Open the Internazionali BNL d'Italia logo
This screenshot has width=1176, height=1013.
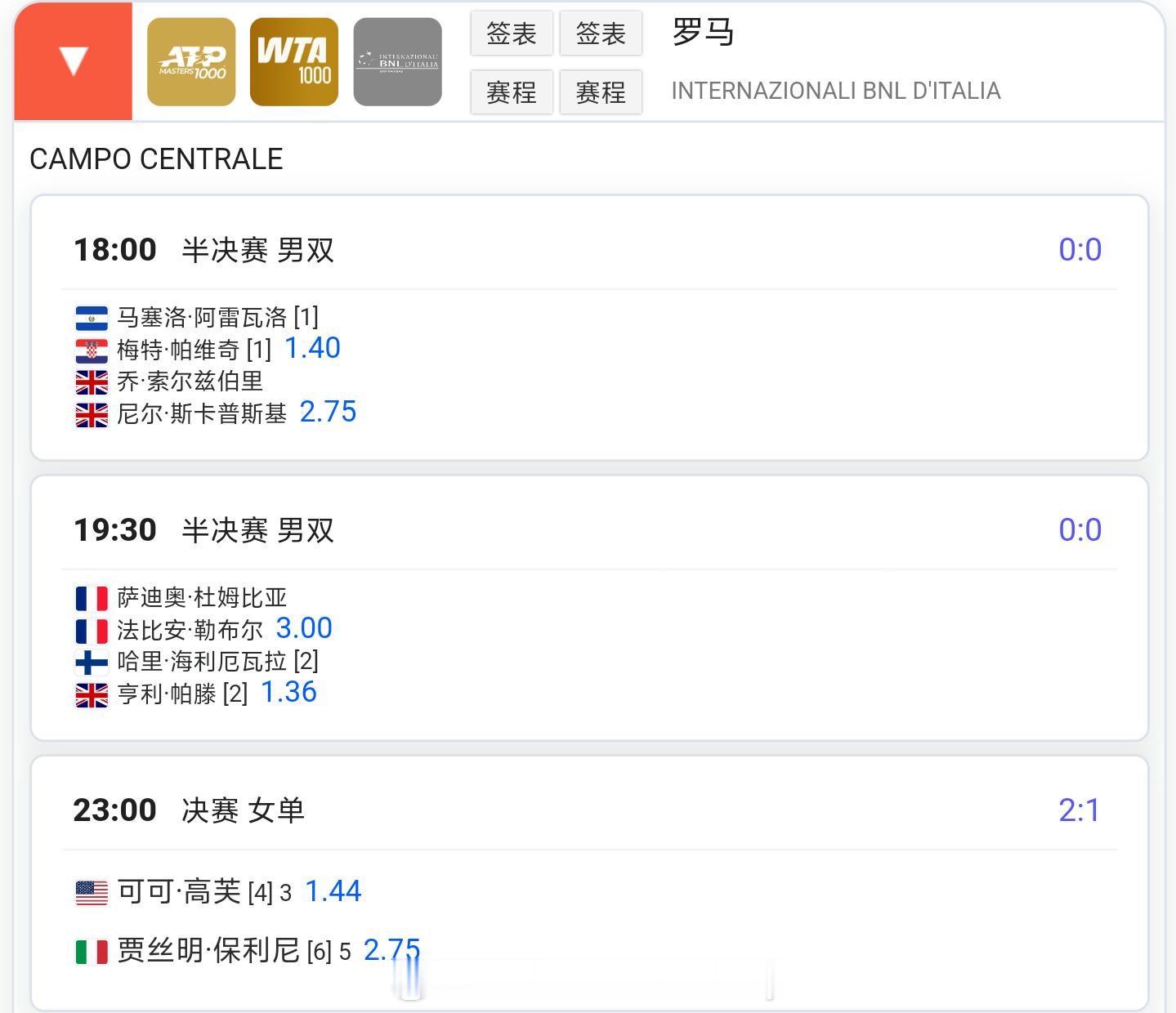coord(398,62)
